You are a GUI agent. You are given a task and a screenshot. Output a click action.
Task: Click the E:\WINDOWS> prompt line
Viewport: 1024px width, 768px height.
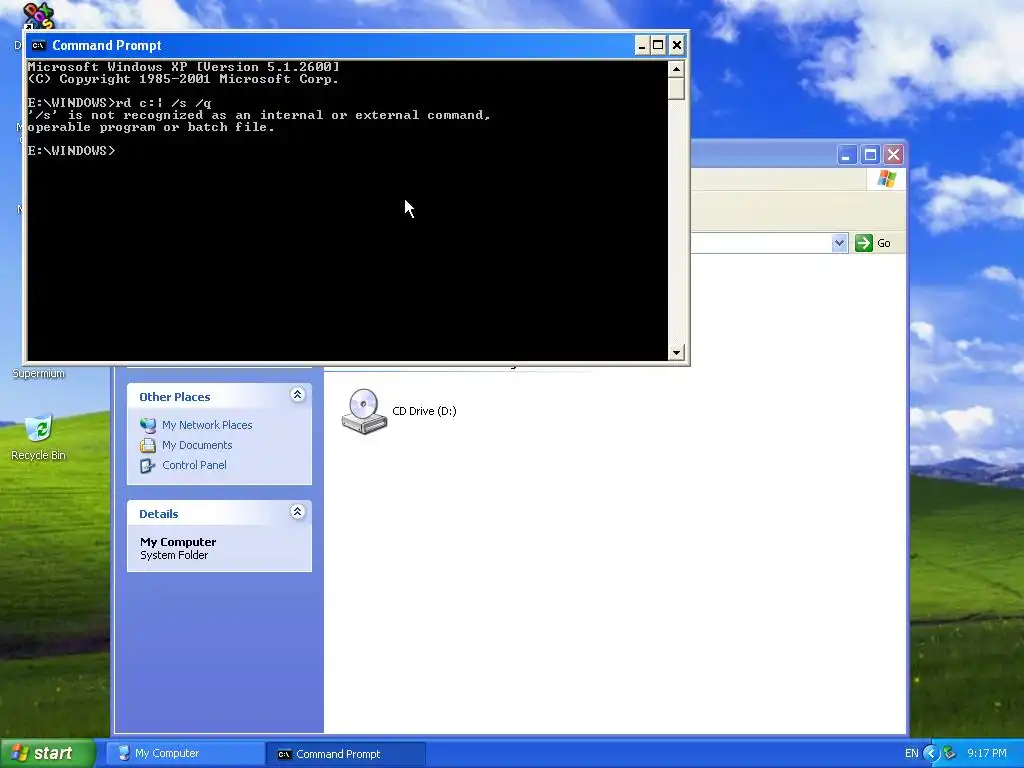point(71,151)
